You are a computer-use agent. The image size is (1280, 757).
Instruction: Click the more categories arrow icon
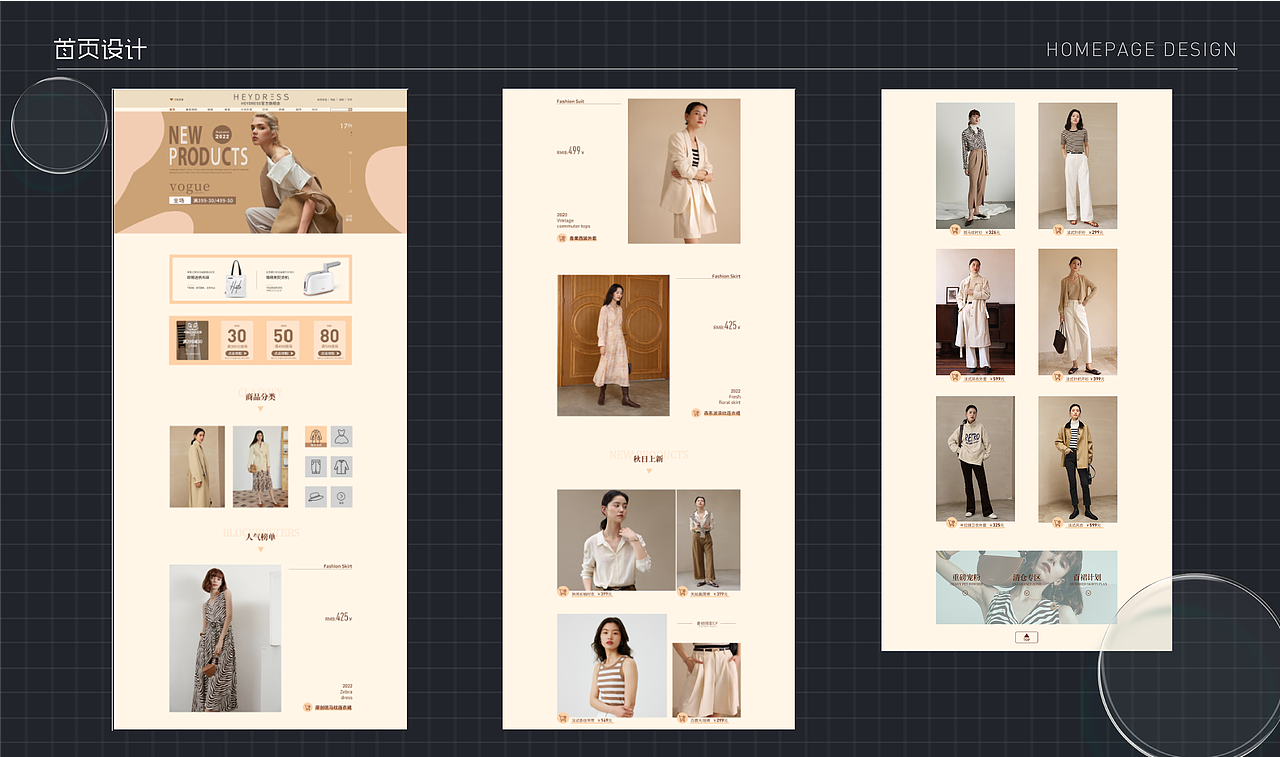coord(341,497)
